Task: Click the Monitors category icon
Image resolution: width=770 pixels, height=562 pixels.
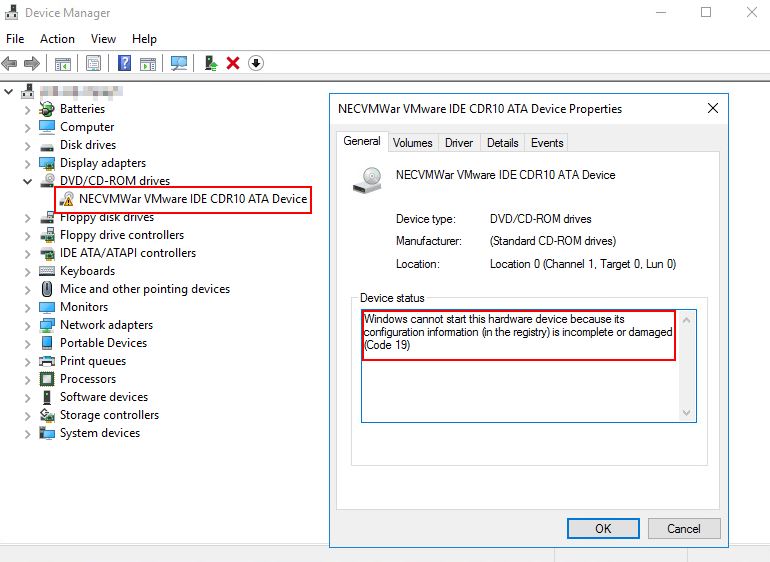Action: click(x=47, y=307)
